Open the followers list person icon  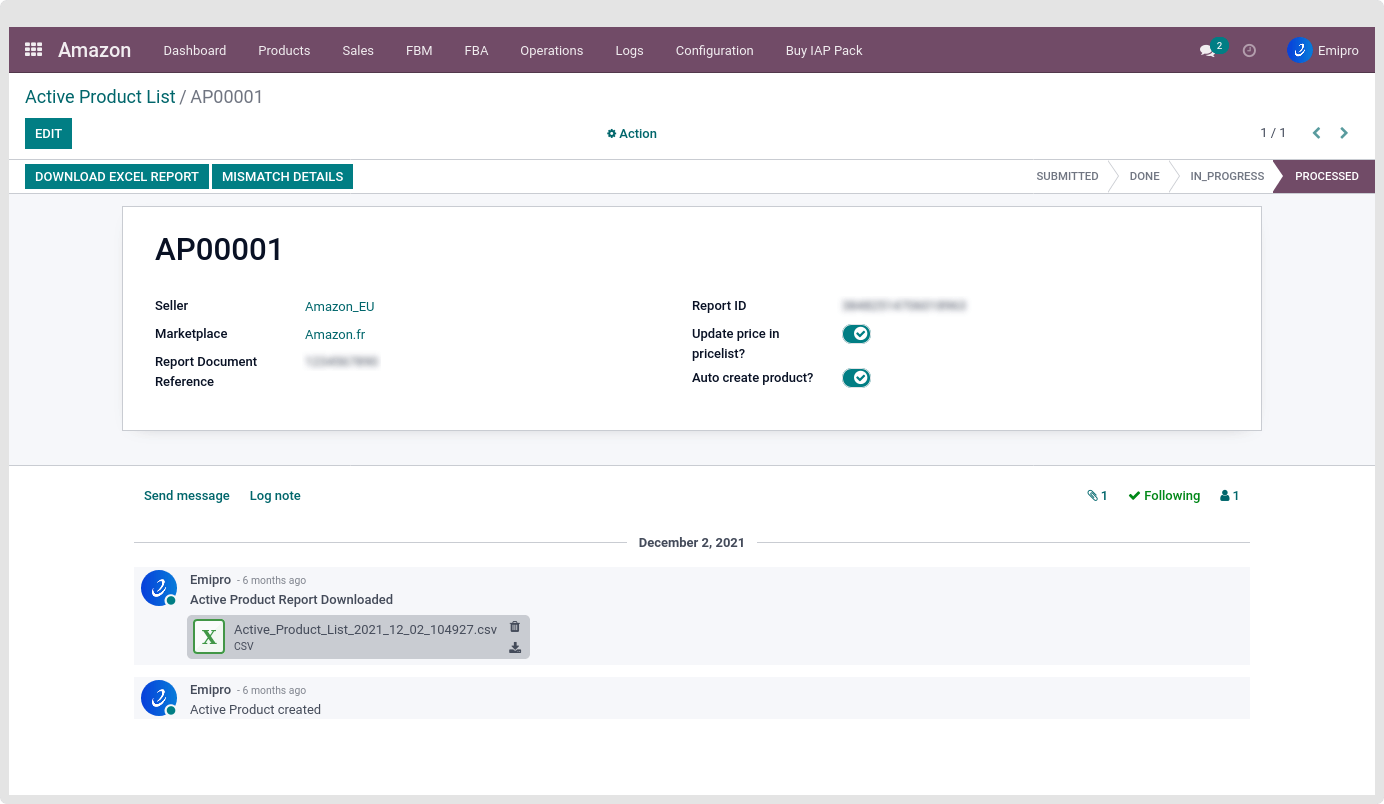(x=1229, y=496)
